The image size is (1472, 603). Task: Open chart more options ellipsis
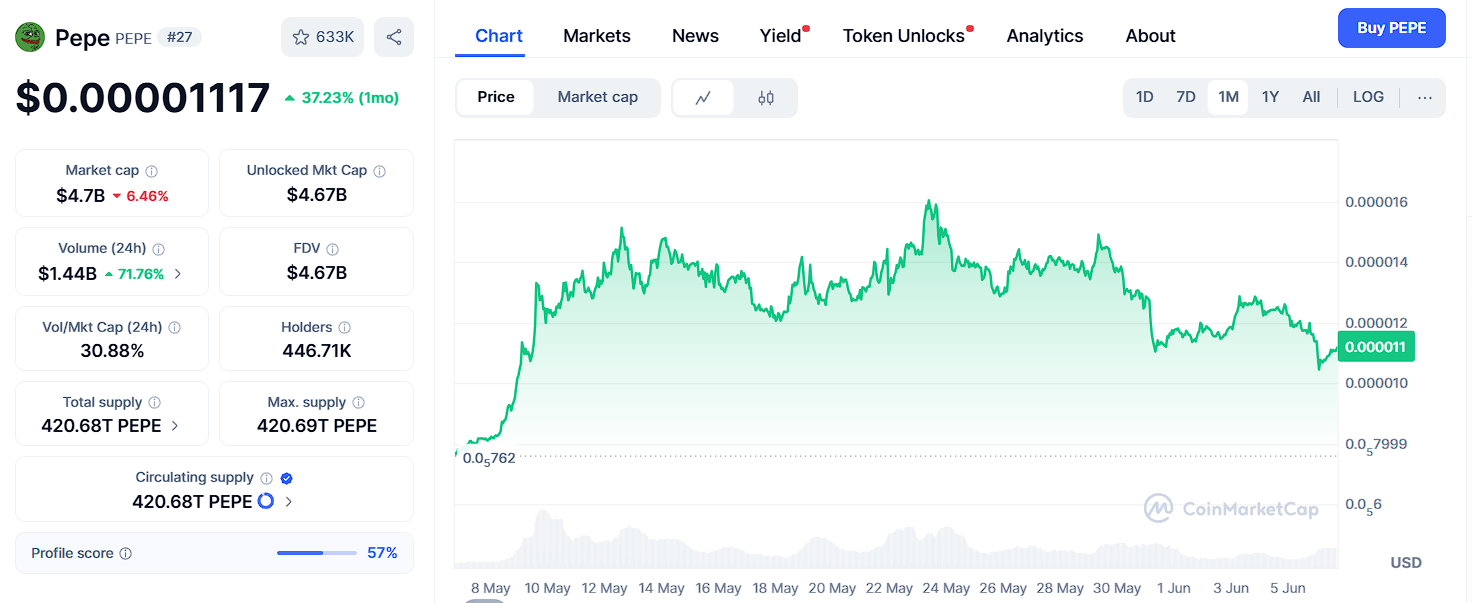tap(1425, 97)
